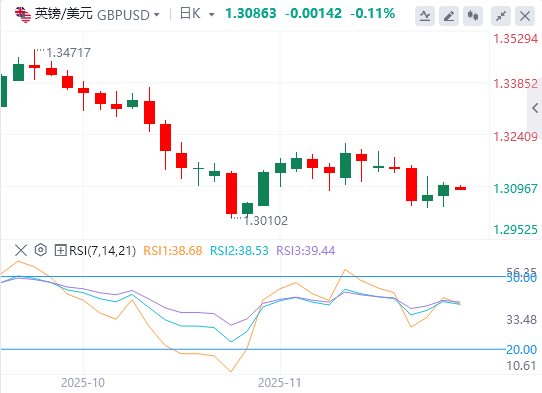
Task: Select the 2025-10 date marker
Action: [83, 383]
